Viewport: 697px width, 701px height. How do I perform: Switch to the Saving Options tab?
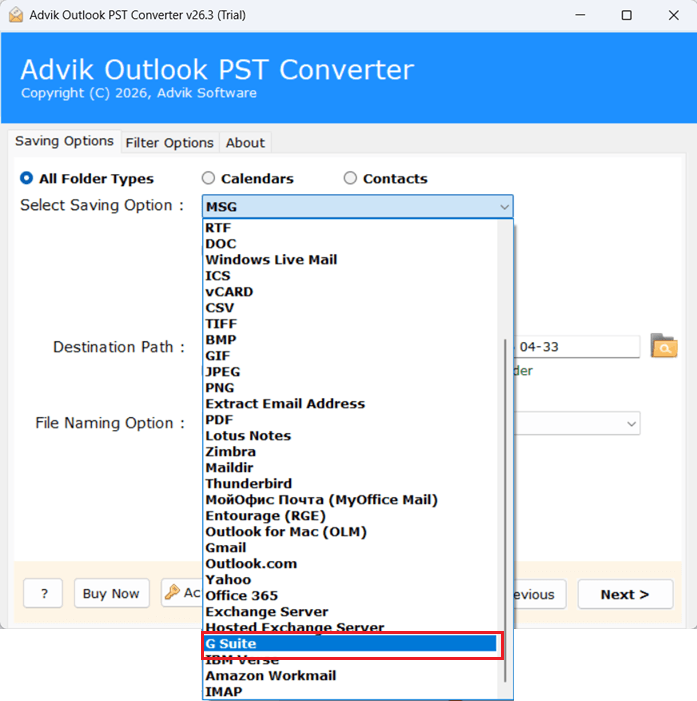[64, 141]
